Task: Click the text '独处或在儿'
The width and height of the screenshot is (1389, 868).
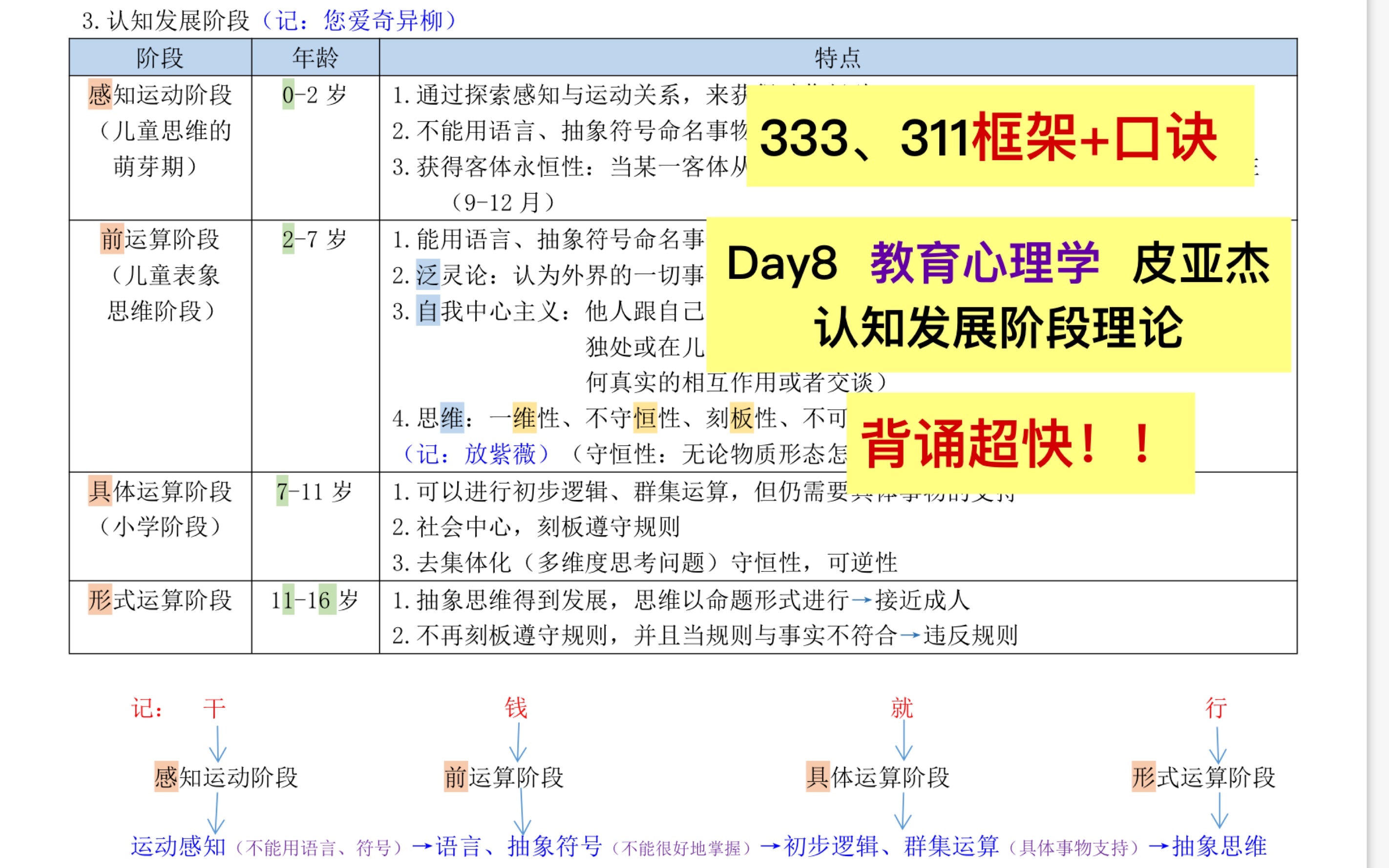Action: pyautogui.click(x=645, y=347)
